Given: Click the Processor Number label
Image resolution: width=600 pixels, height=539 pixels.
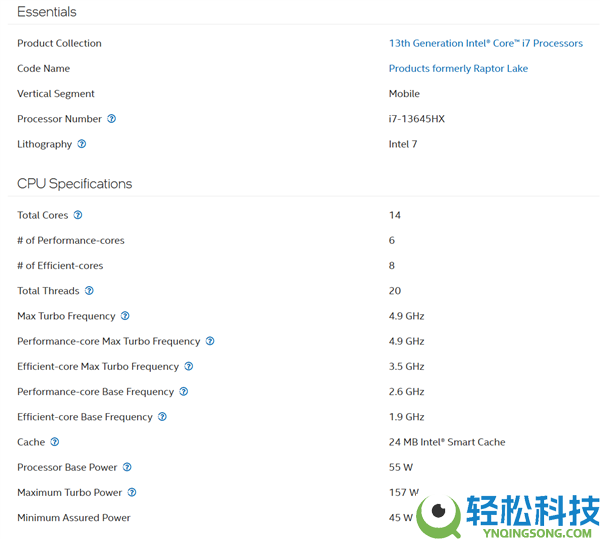Looking at the screenshot, I should click(x=59, y=119).
